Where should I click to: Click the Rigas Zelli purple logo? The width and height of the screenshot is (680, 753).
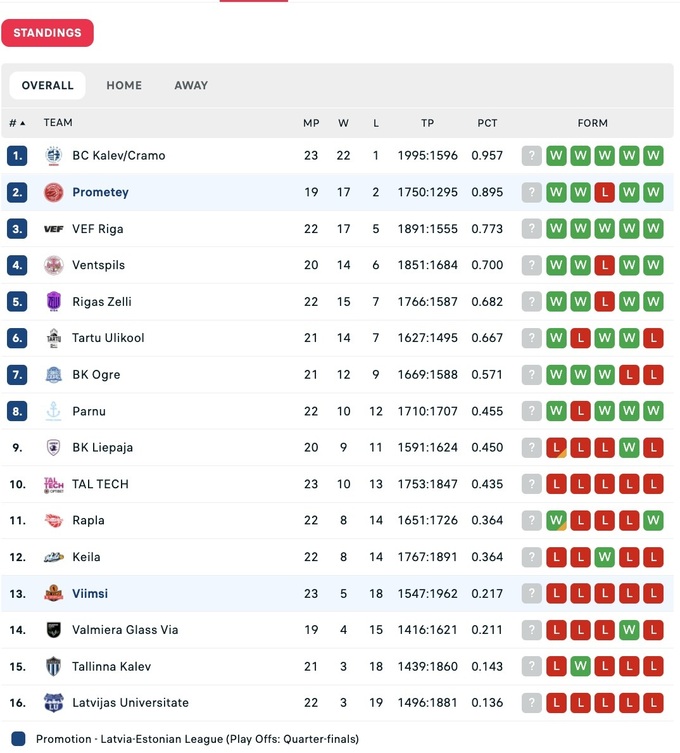53,301
